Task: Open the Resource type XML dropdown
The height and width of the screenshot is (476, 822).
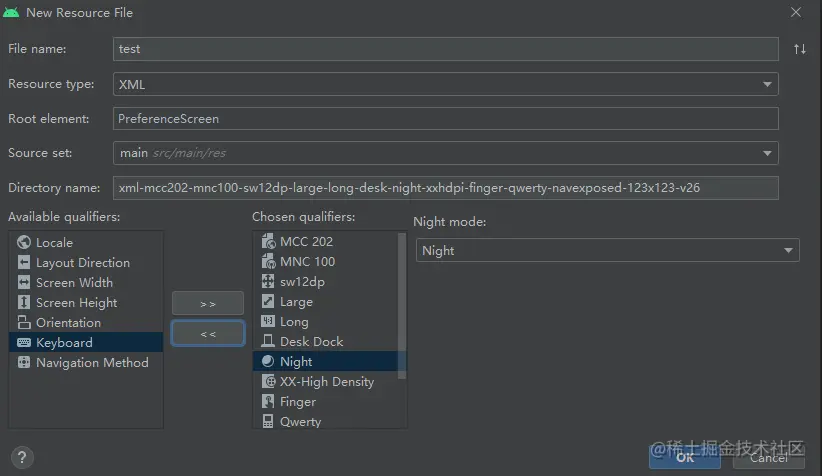Action: pos(445,84)
